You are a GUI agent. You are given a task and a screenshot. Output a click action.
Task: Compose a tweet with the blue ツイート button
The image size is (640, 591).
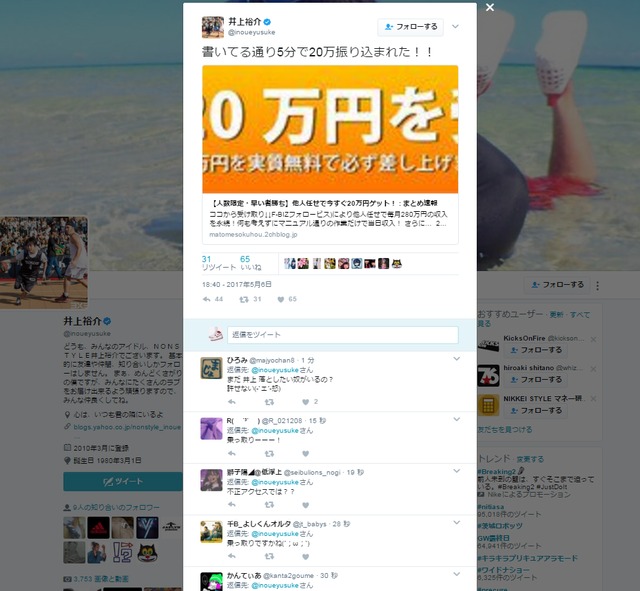coord(123,482)
